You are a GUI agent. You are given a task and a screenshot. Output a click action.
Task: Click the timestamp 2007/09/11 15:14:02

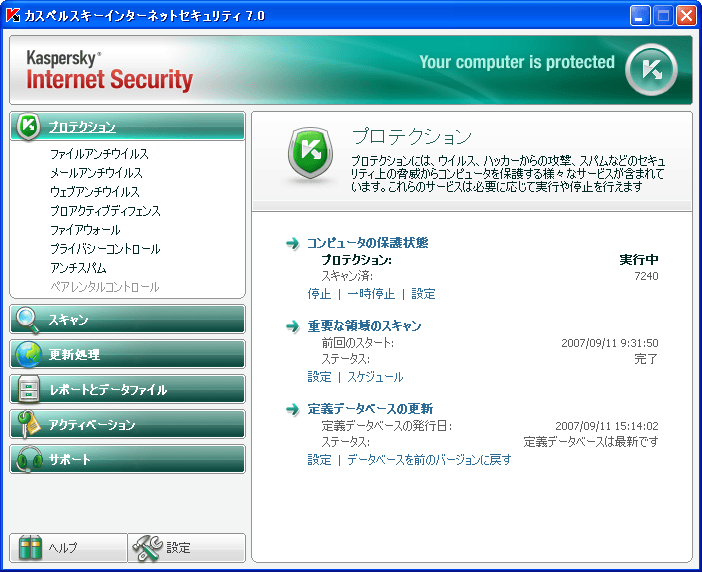coord(607,426)
